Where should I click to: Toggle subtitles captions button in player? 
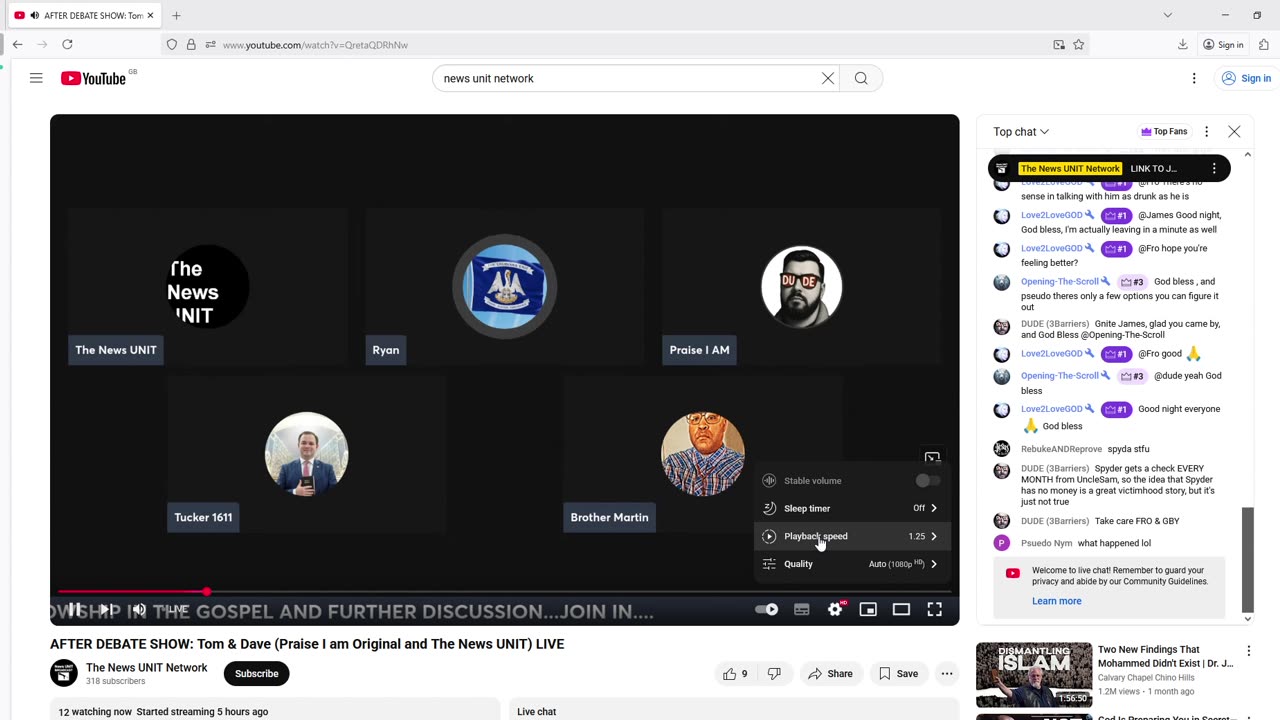802,609
